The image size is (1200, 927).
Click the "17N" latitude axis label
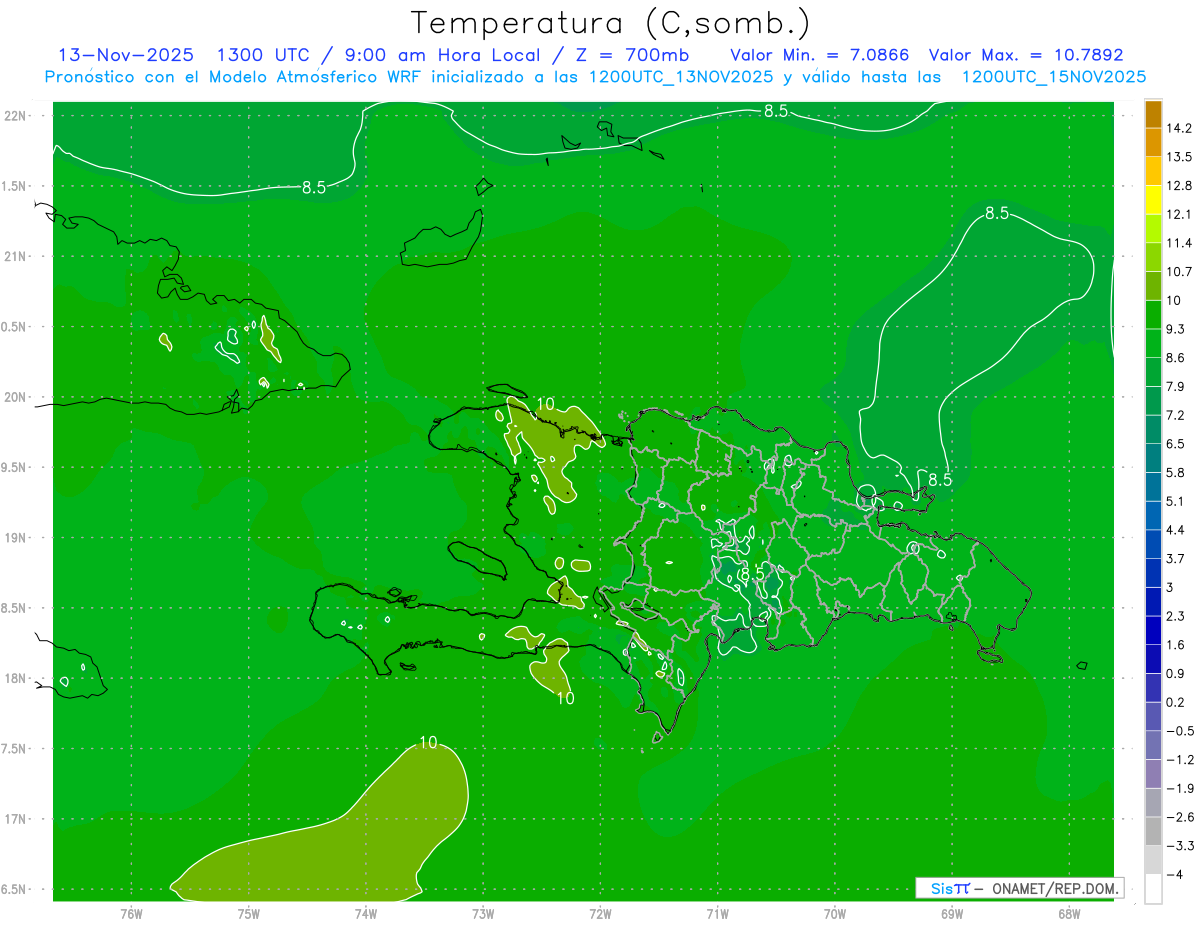coord(15,819)
